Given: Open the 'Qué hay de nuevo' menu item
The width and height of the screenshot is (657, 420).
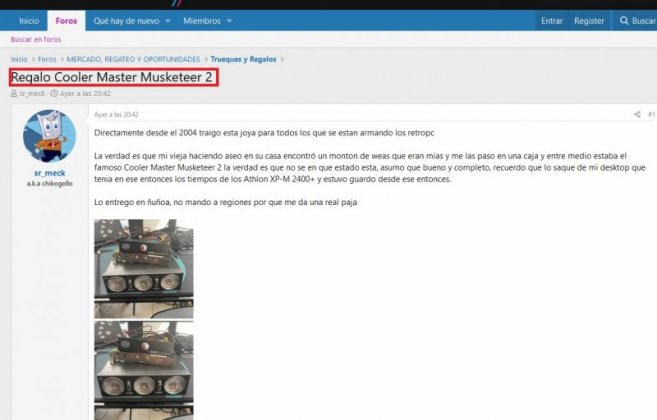Looking at the screenshot, I should (124, 20).
